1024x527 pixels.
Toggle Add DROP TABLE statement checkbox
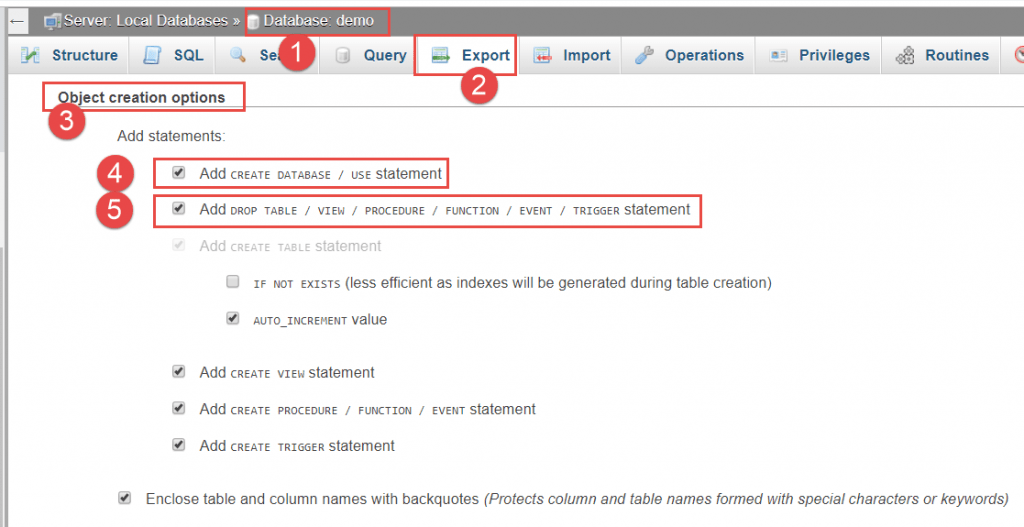point(179,210)
